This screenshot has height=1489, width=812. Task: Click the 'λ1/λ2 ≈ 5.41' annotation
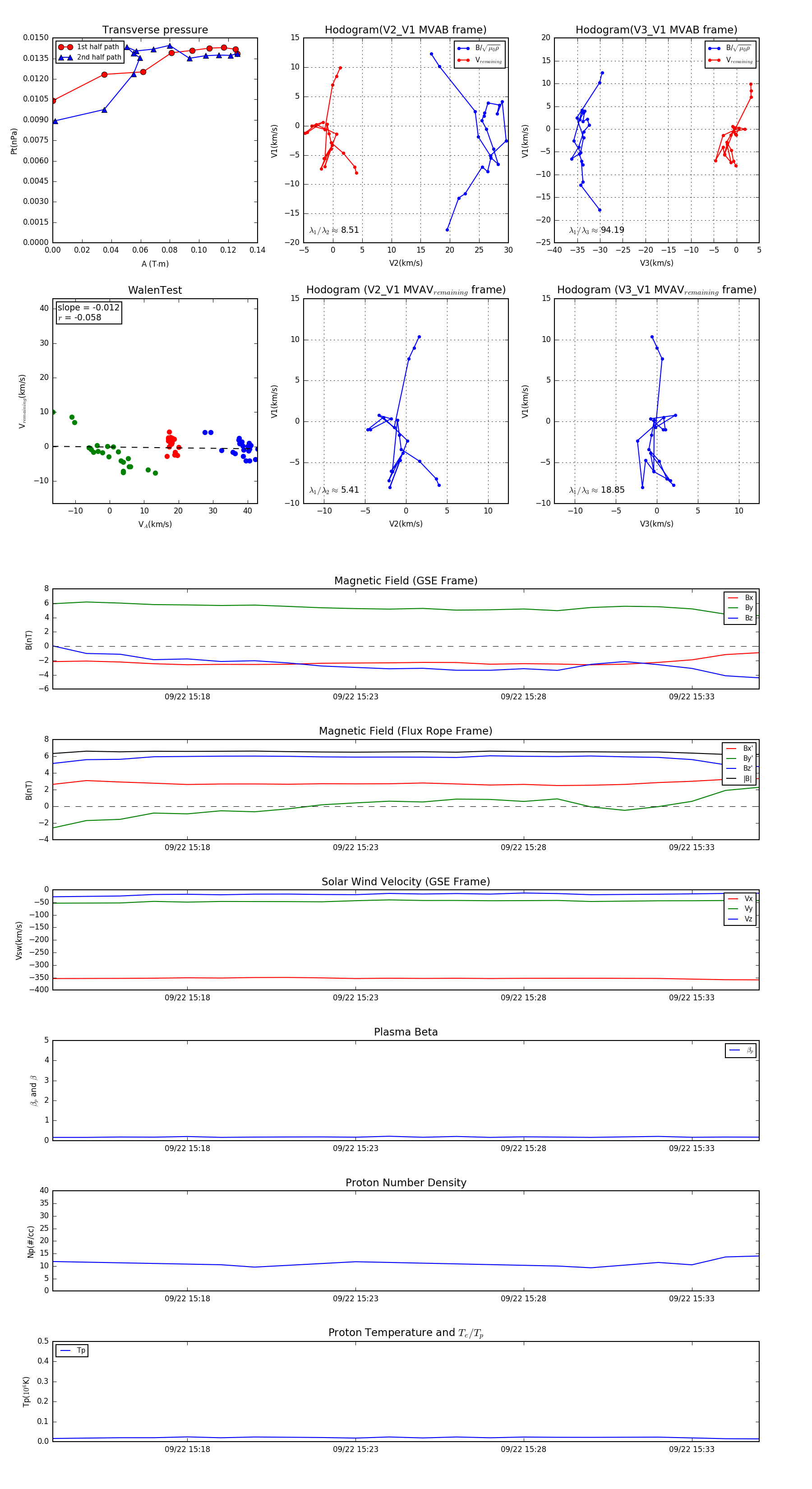(334, 490)
